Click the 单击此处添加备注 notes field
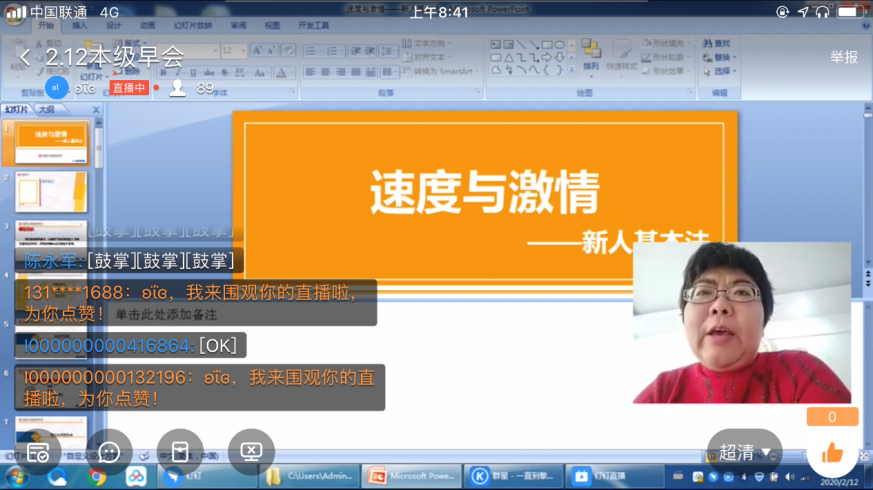This screenshot has width=873, height=490. point(166,314)
